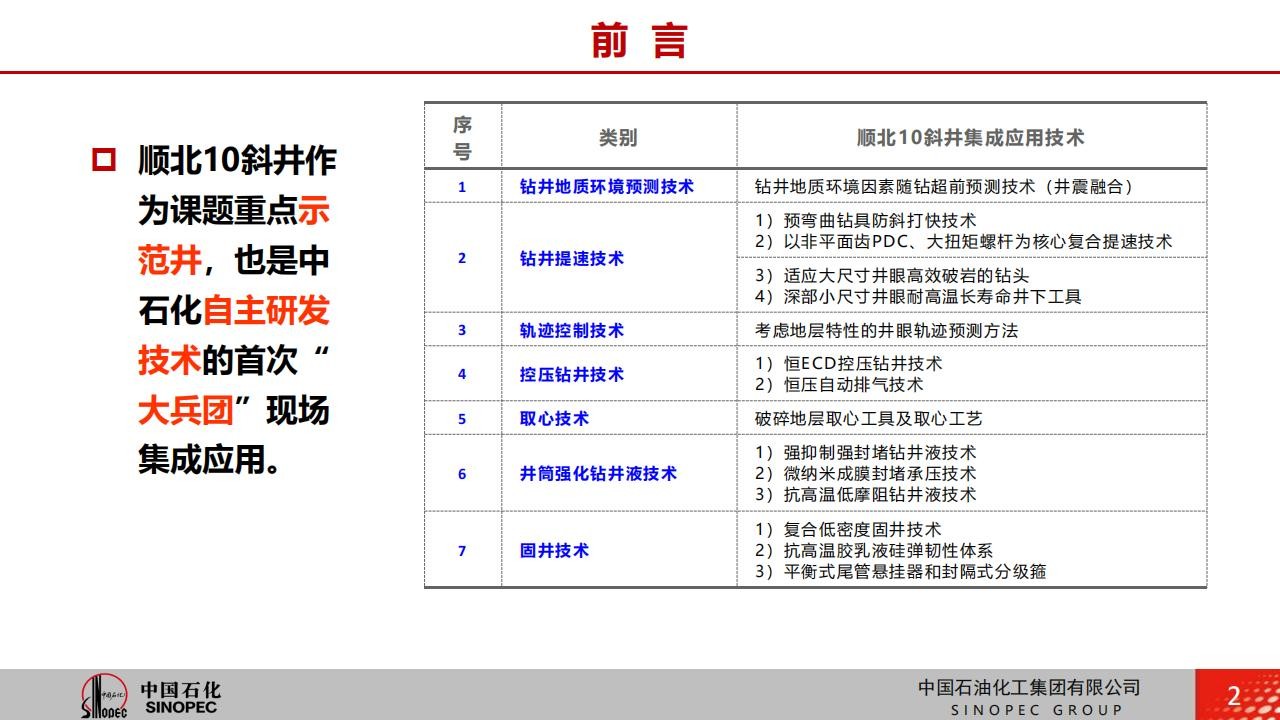Click line 微纳米成膜封堵承压技术

(880, 473)
